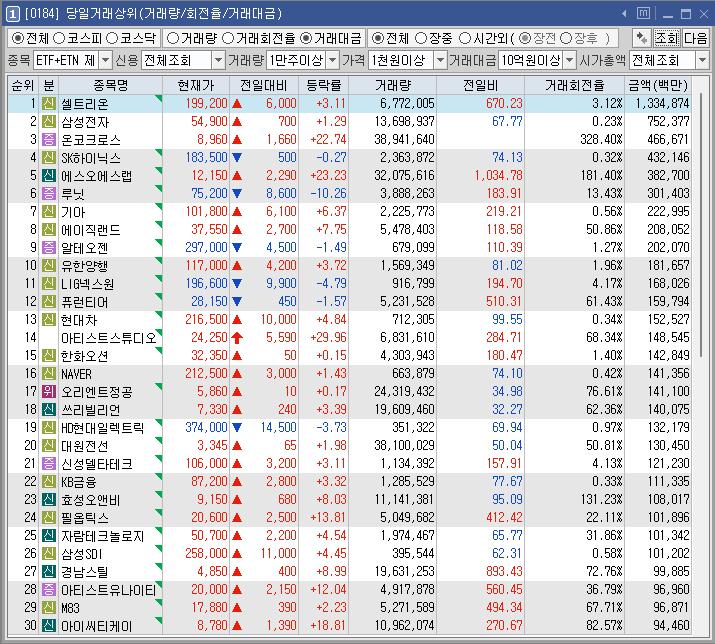Click the down arrow icon for HD현대일렉트릭
Image resolution: width=715 pixels, height=644 pixels.
point(237,427)
